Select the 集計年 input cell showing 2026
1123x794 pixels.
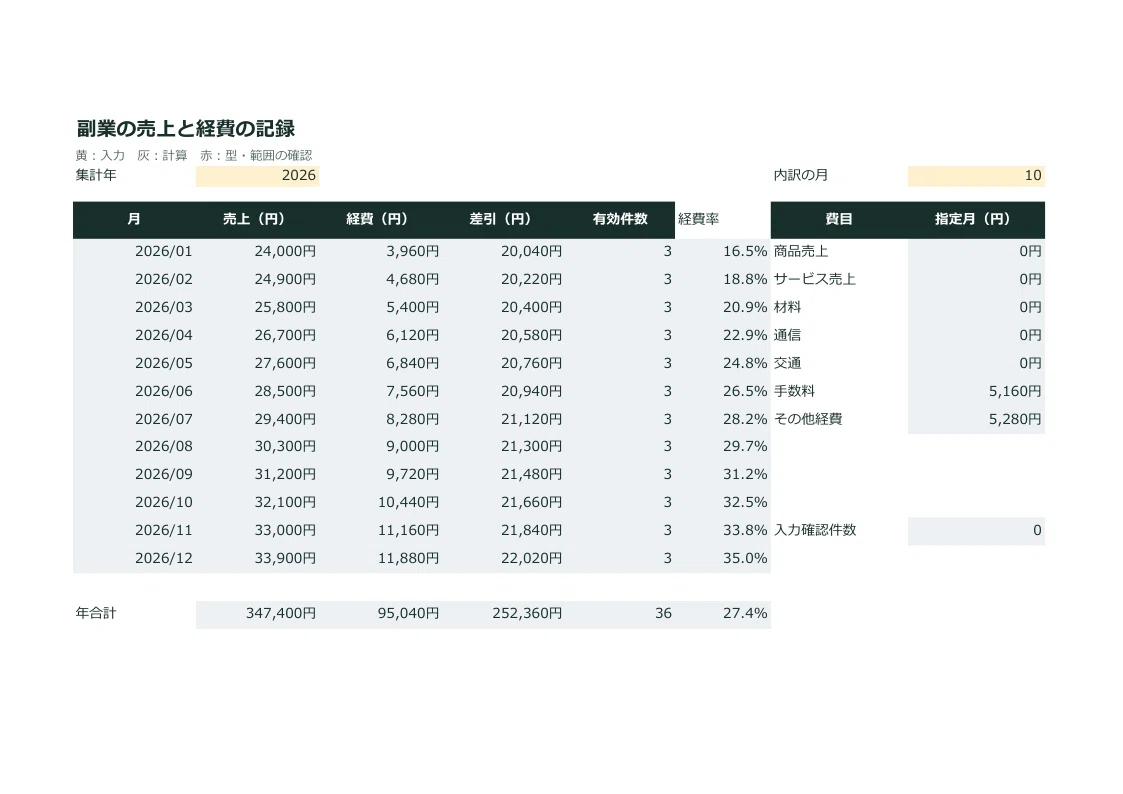(257, 175)
